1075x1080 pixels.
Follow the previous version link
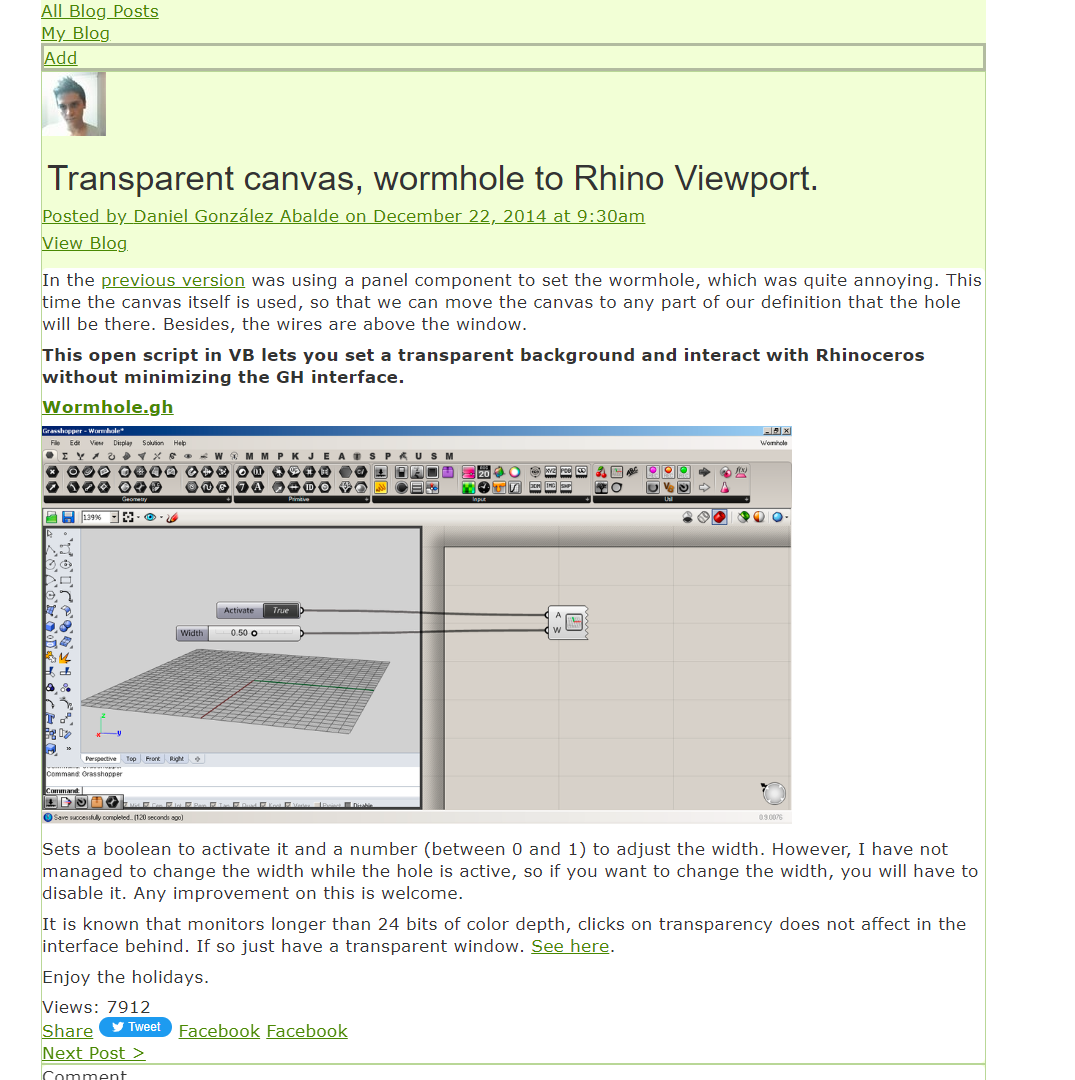(173, 280)
